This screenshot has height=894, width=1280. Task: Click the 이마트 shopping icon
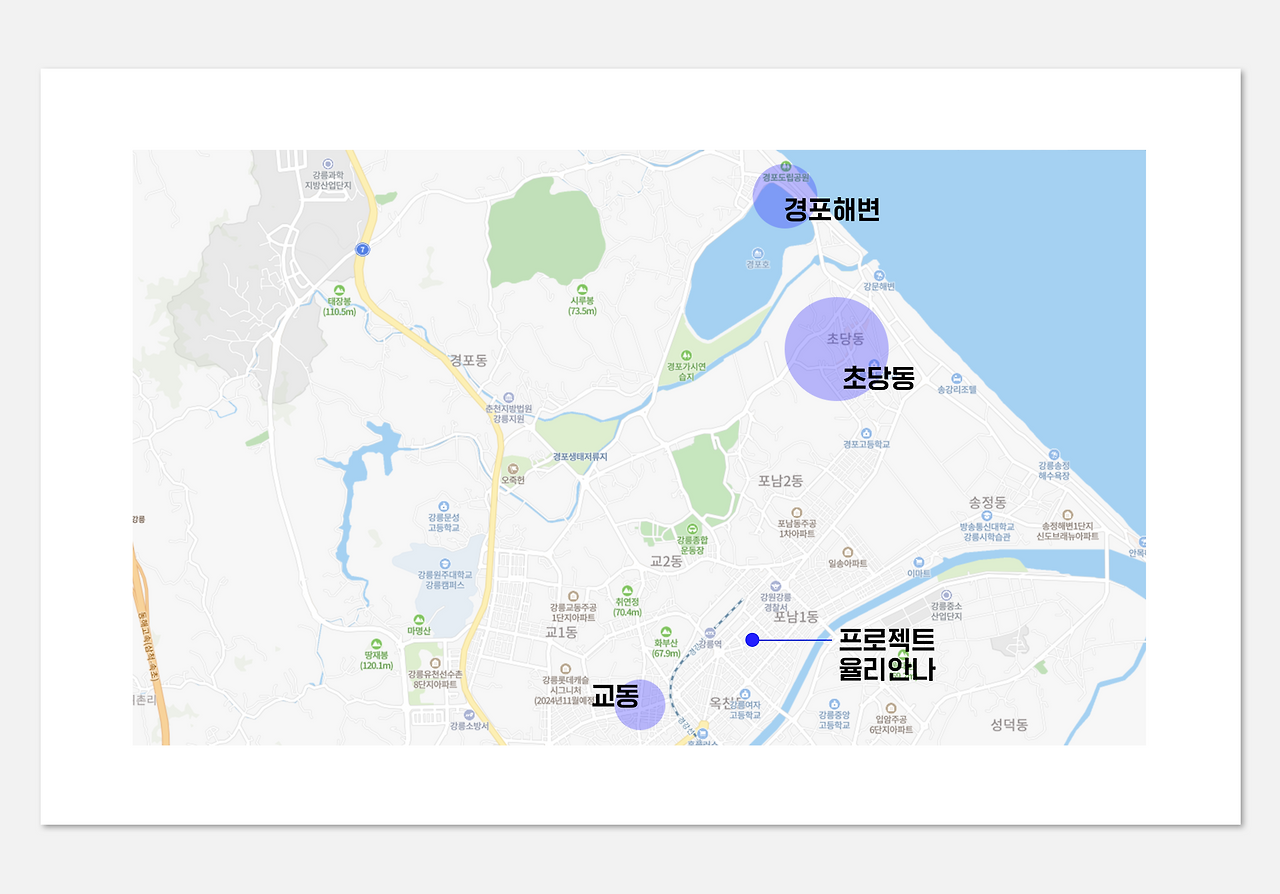(918, 562)
